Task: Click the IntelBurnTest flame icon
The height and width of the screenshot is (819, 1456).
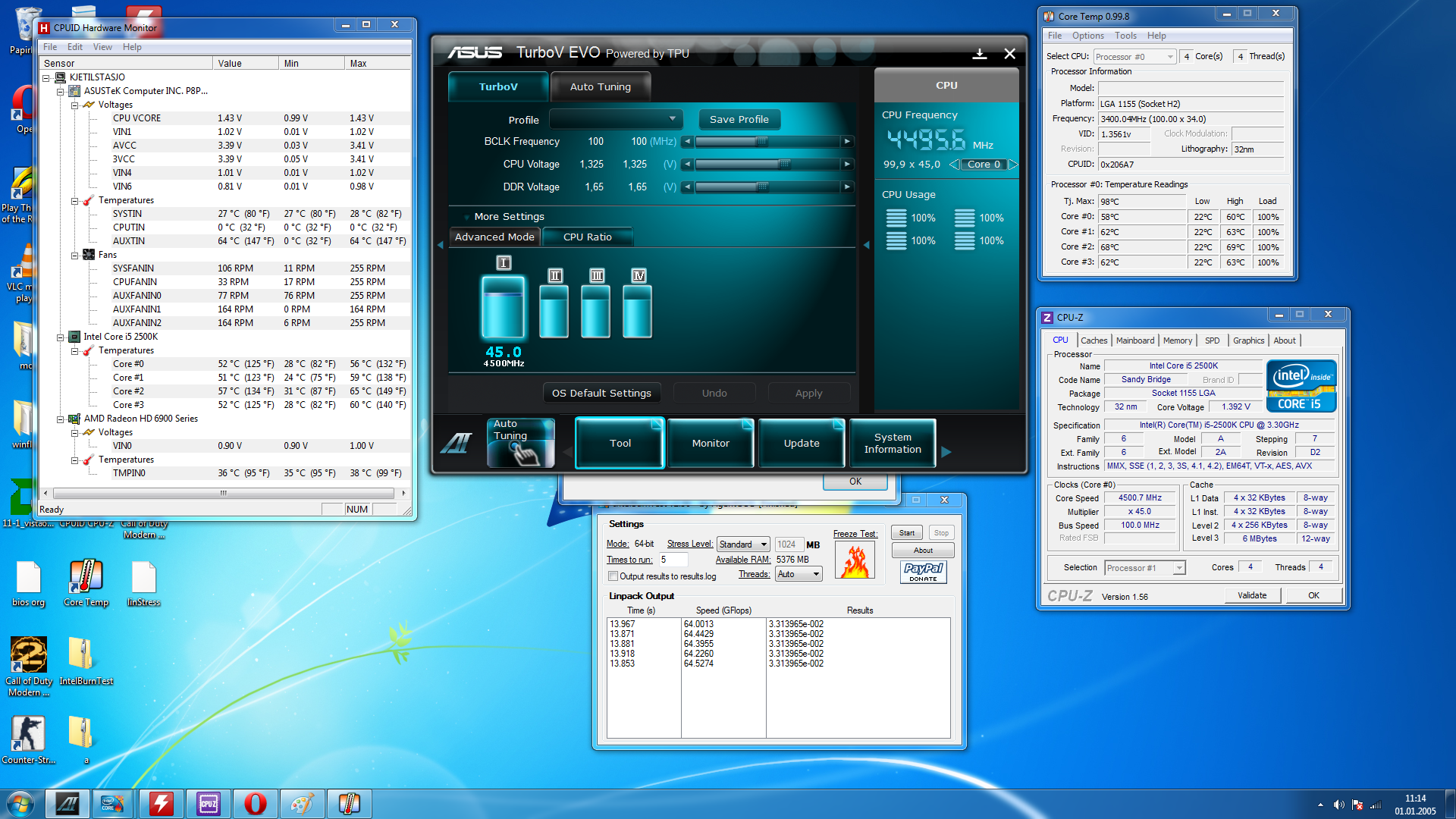Action: tap(855, 561)
